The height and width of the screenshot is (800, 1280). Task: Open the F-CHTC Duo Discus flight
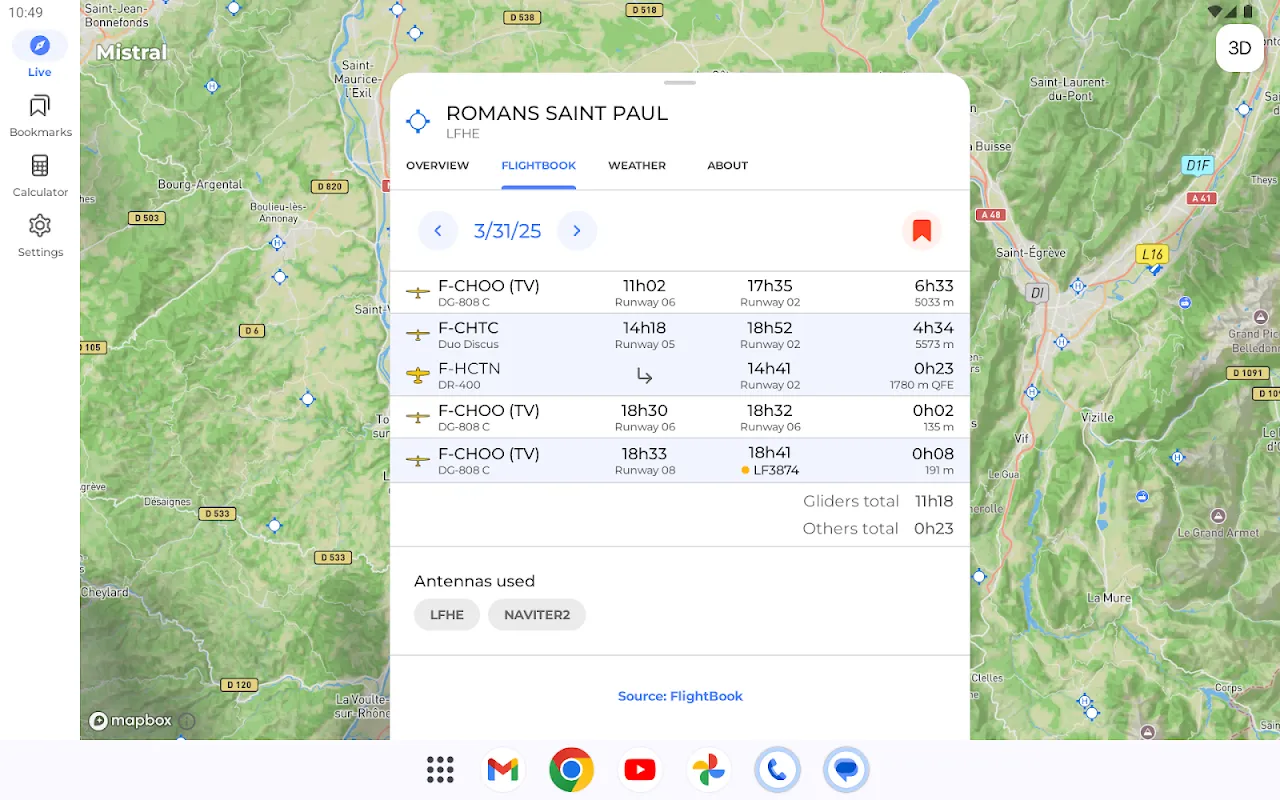tap(680, 334)
